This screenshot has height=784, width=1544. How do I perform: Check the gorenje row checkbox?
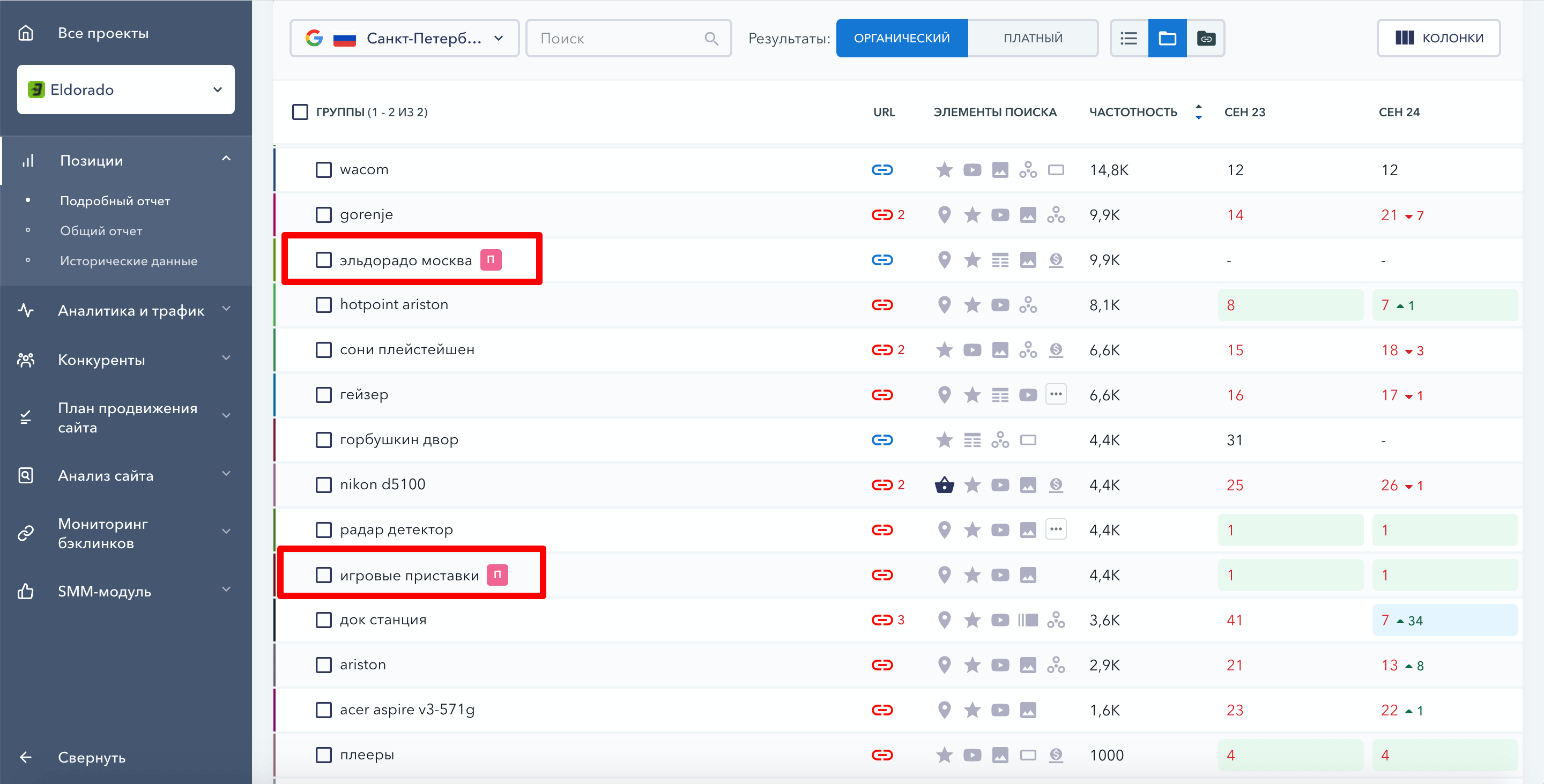click(x=324, y=215)
